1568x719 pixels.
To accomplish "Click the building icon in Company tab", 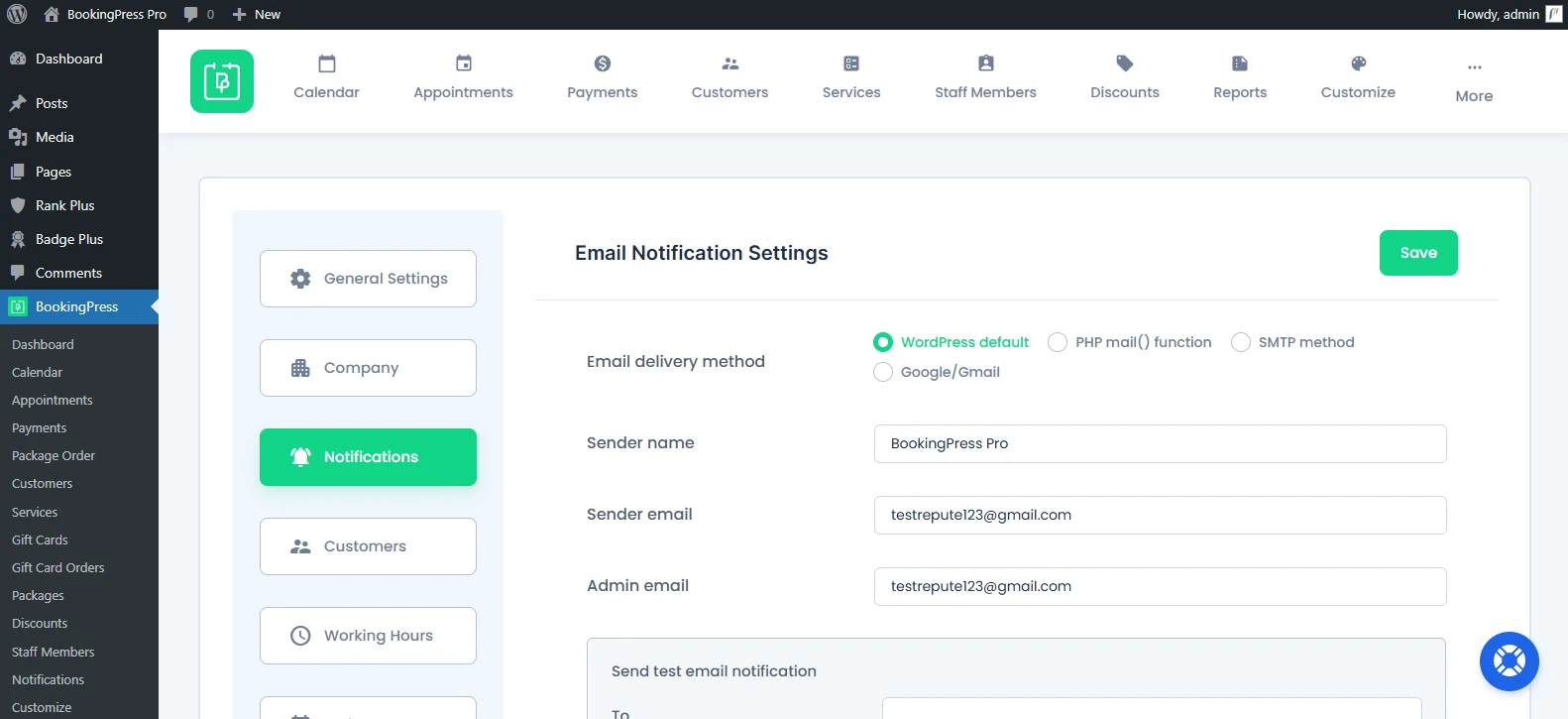I will [x=300, y=368].
